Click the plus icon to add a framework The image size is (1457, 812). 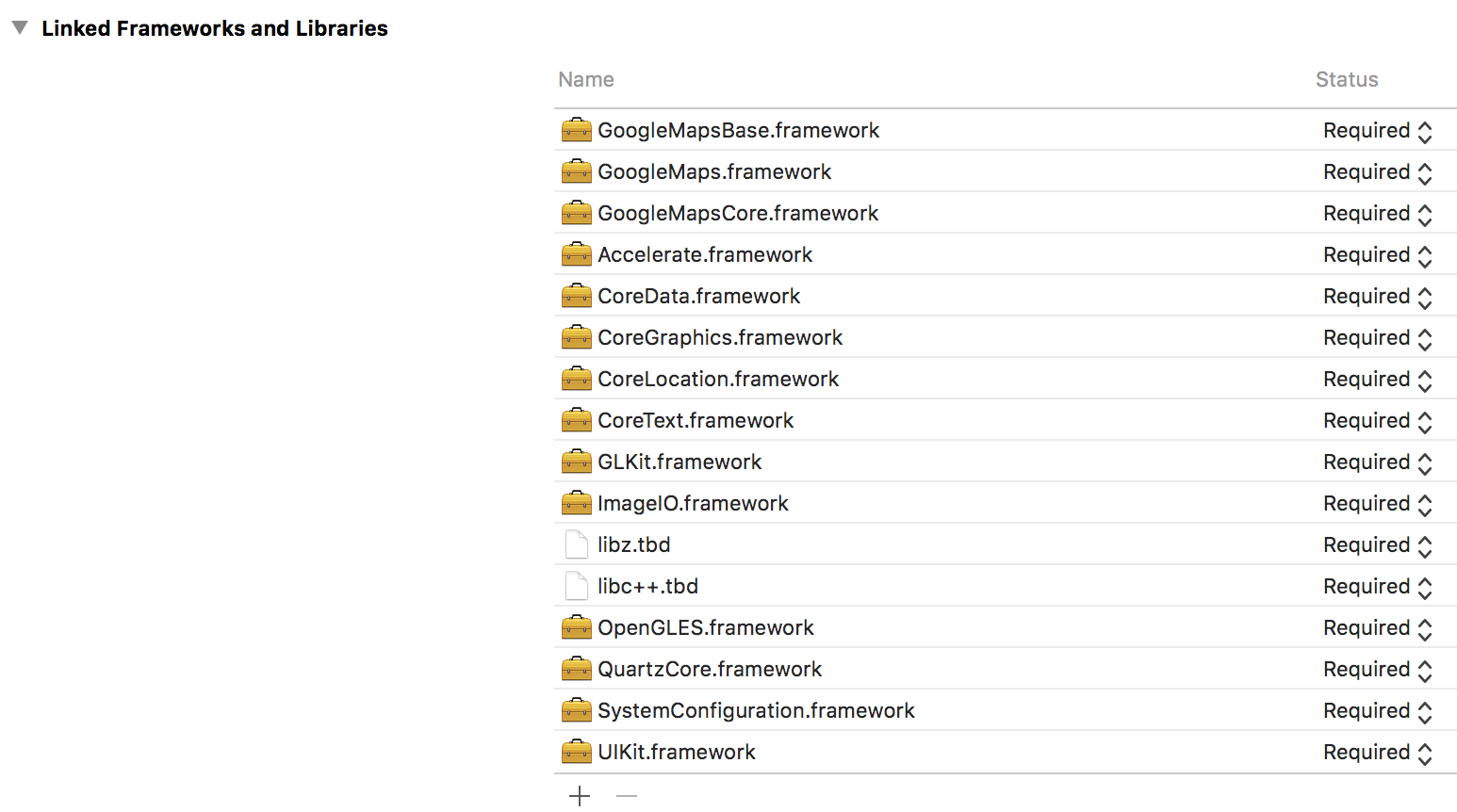(x=580, y=796)
